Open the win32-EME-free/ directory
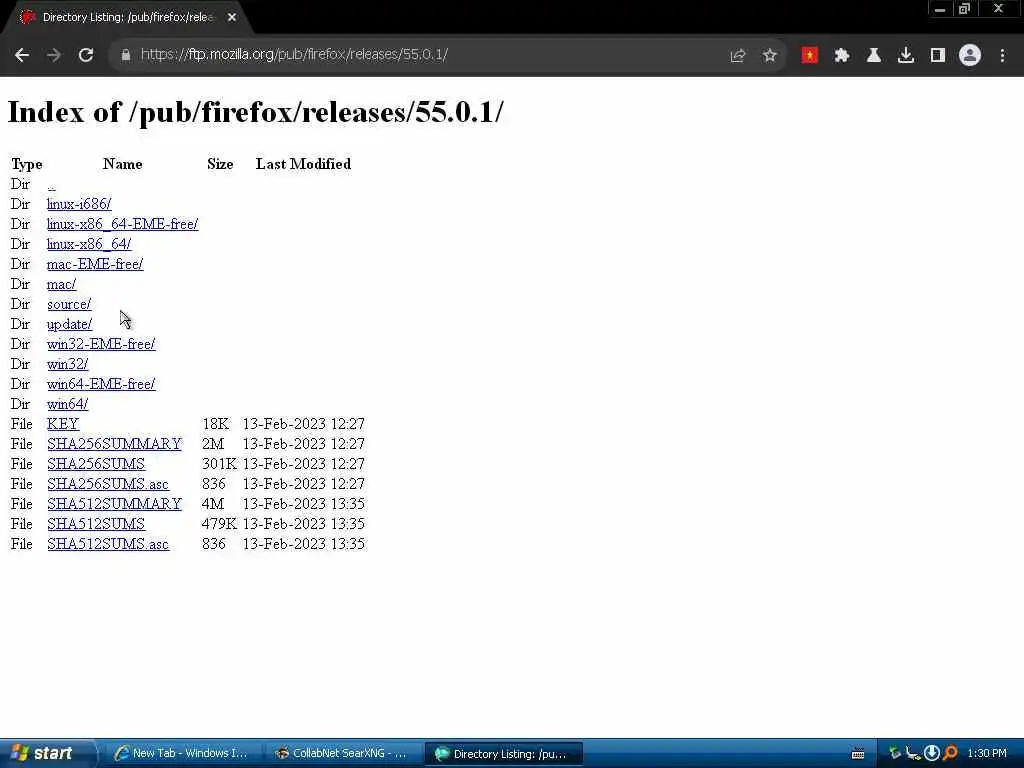Viewport: 1024px width, 768px height. pyautogui.click(x=101, y=344)
